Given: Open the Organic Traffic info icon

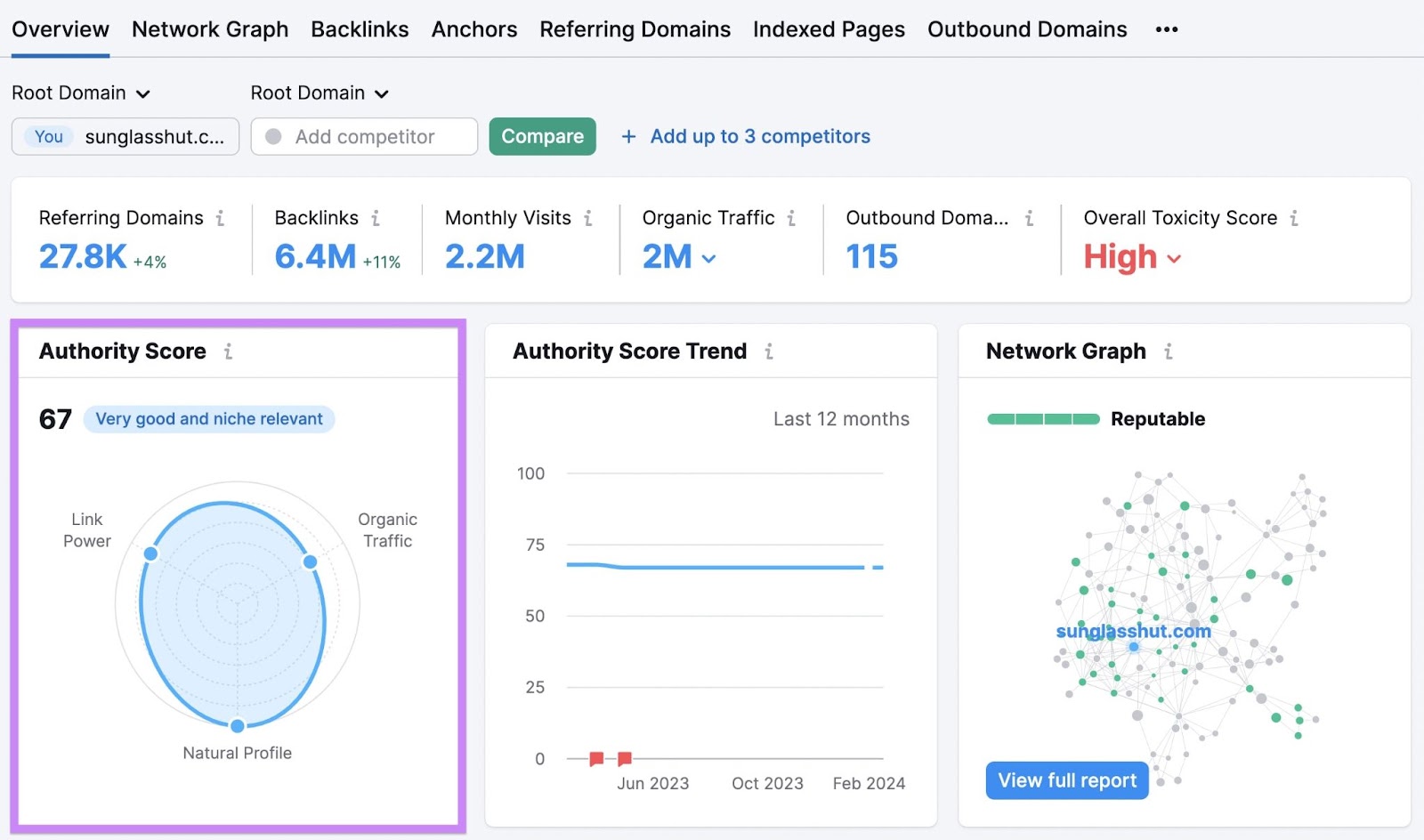Looking at the screenshot, I should 790,217.
